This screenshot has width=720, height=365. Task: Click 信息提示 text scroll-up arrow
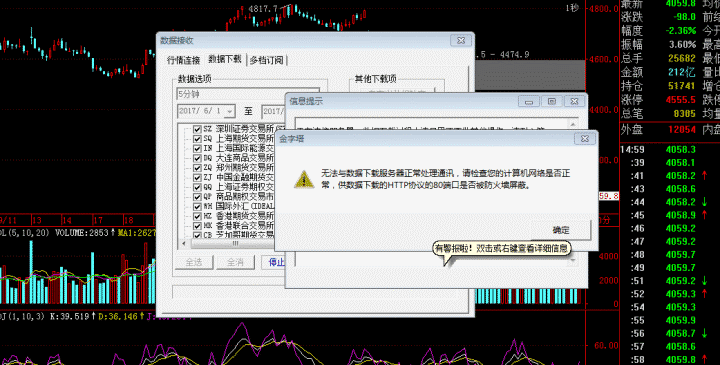click(573, 124)
